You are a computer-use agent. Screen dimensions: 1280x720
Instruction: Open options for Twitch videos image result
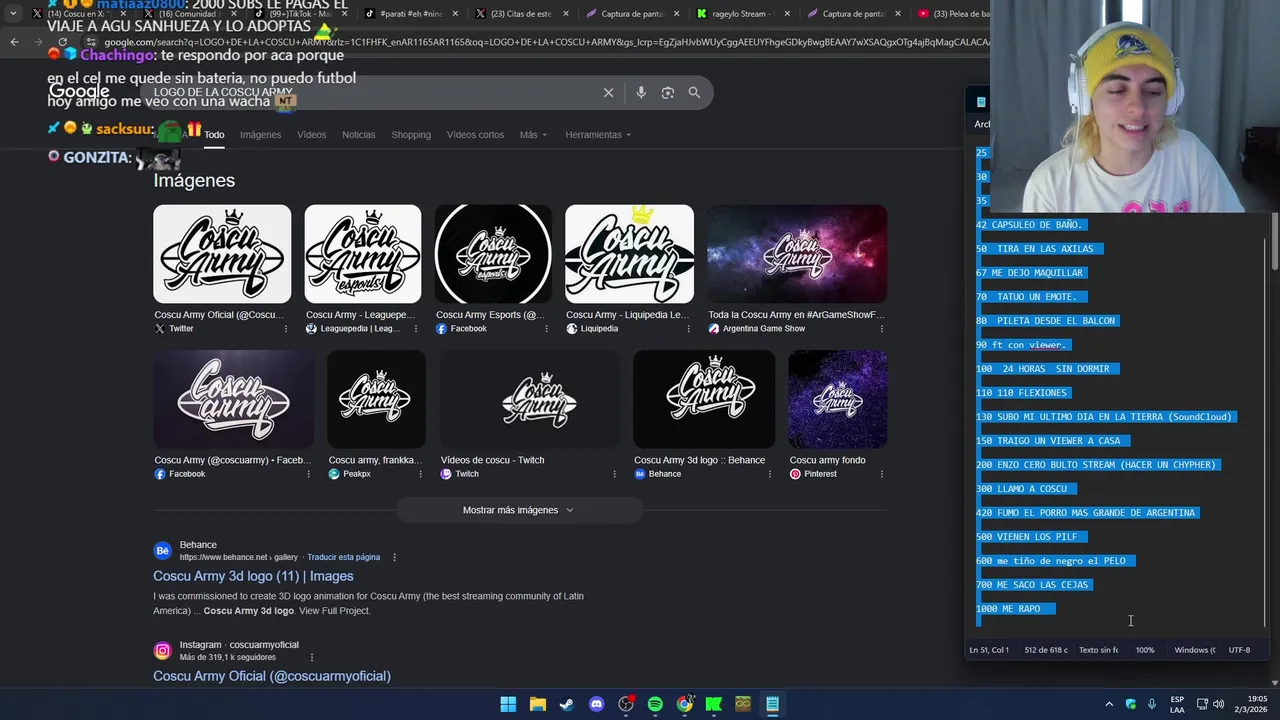click(614, 474)
